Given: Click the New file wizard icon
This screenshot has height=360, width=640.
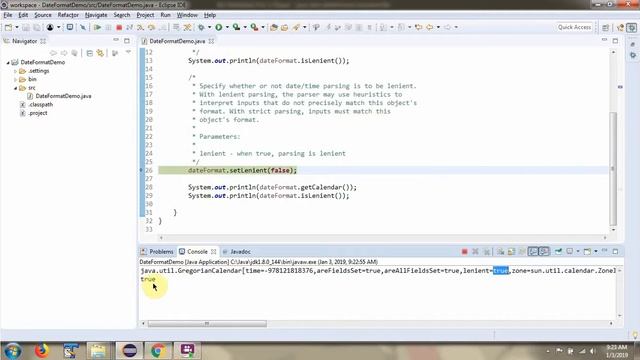Looking at the screenshot, I should 8,27.
